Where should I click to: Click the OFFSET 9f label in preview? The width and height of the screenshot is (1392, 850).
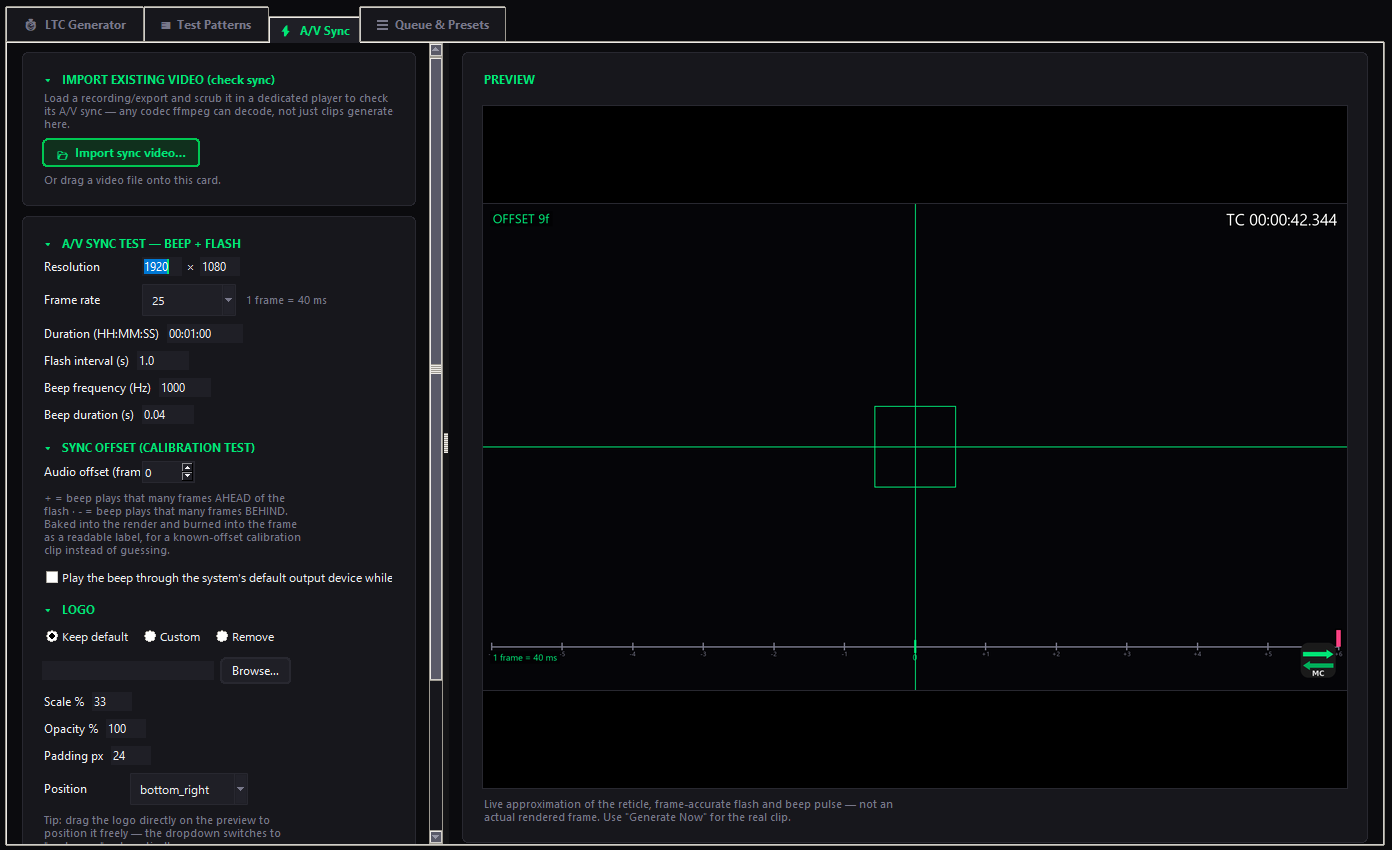coord(521,219)
